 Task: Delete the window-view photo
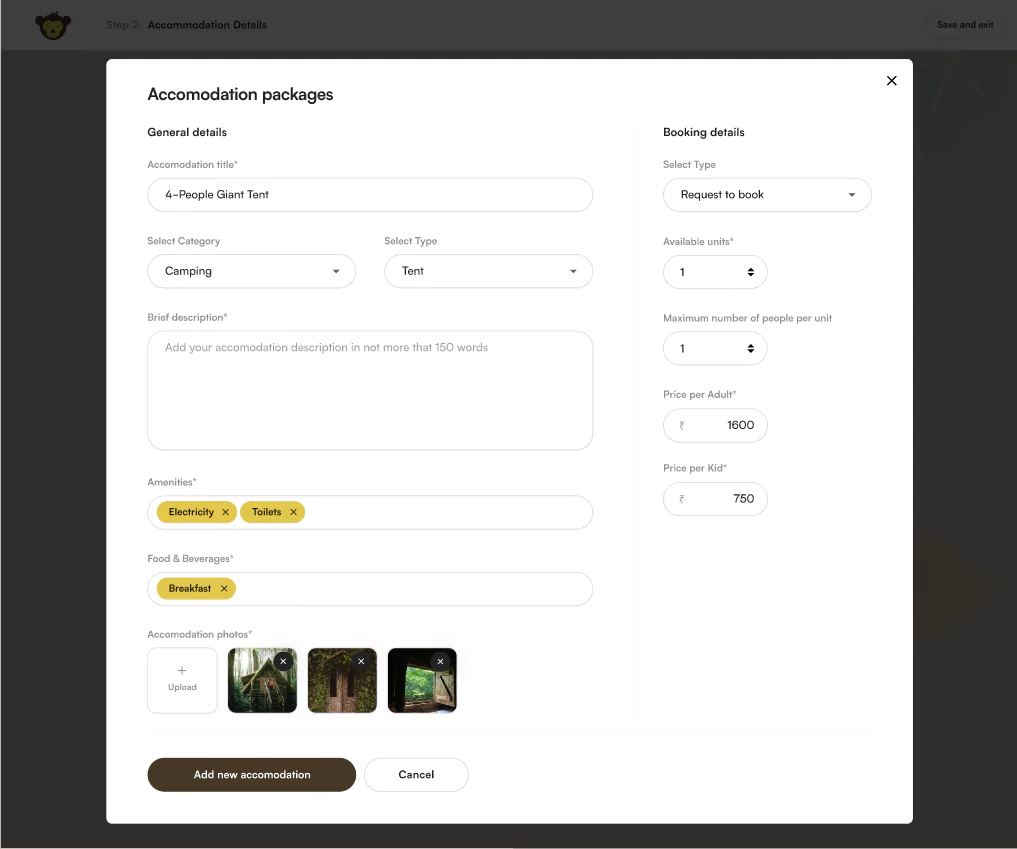click(440, 661)
